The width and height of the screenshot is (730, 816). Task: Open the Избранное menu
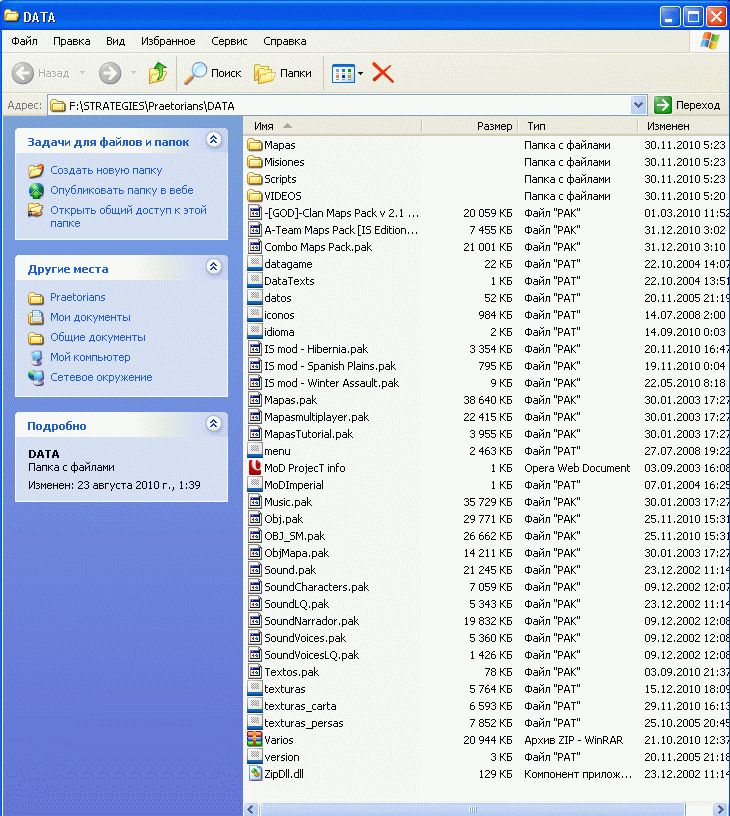(168, 41)
